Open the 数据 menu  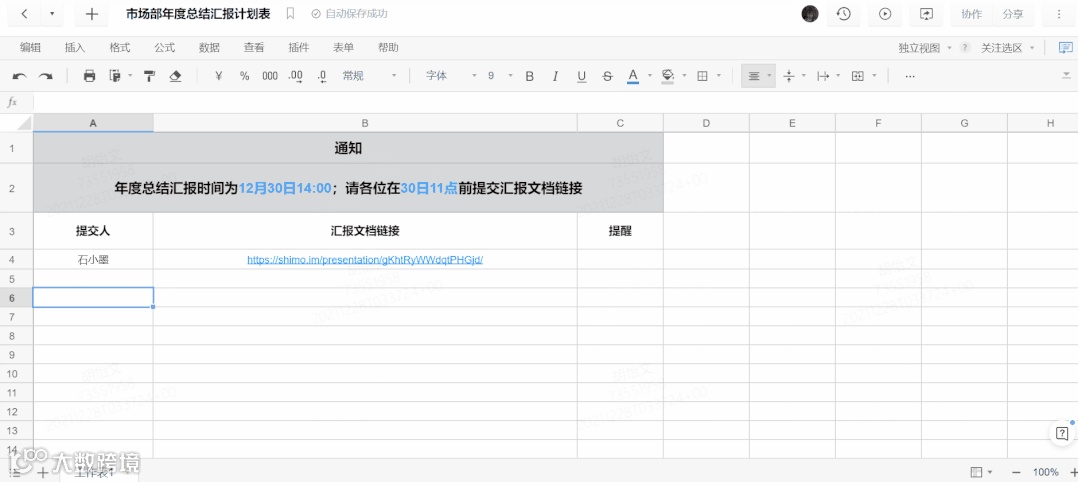coord(209,47)
